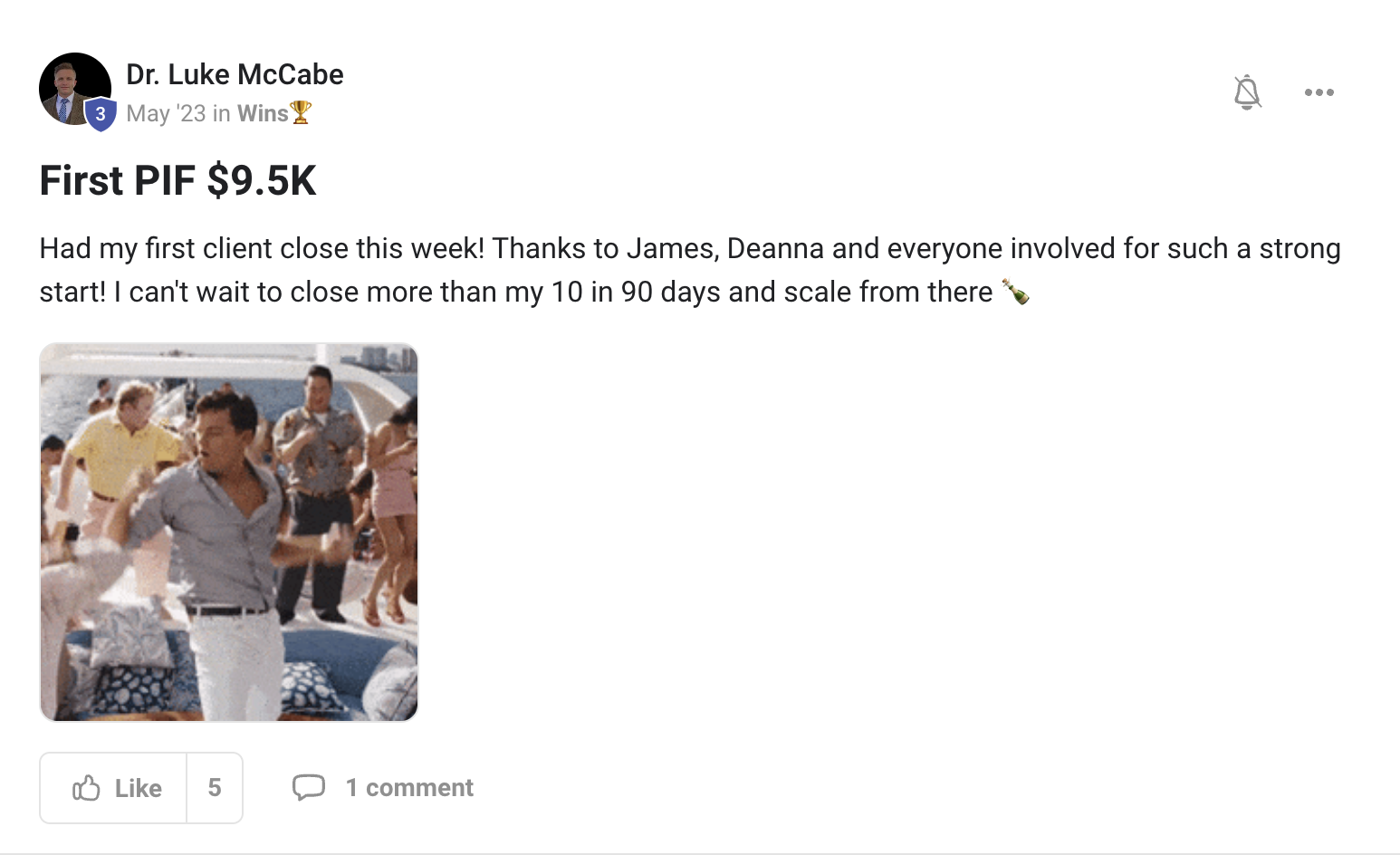The height and width of the screenshot is (855, 1400).
Task: View the 5 likes count
Action: coord(215,788)
